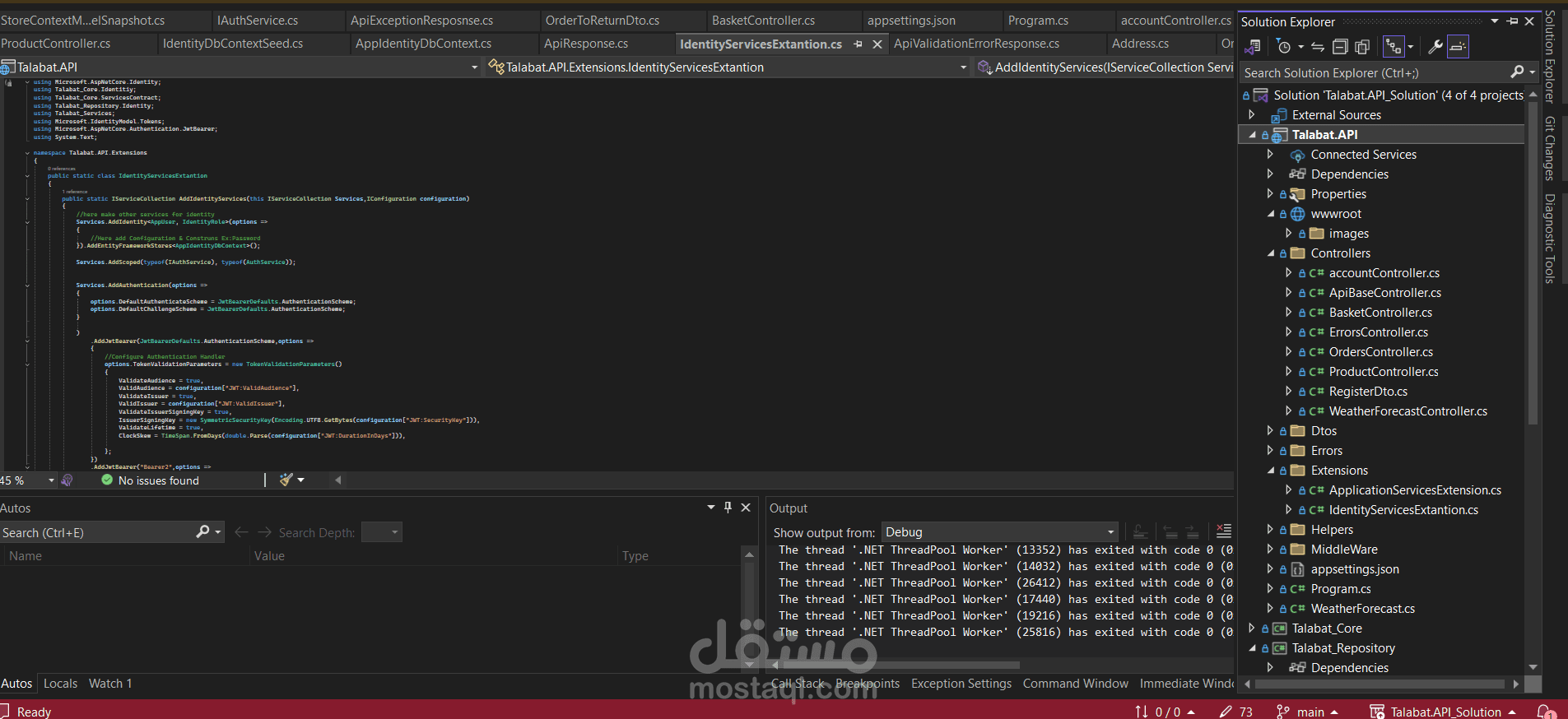Click the Solution Explorer vertical scrollbar
Screen dimensions: 1568x719
coord(1533,378)
